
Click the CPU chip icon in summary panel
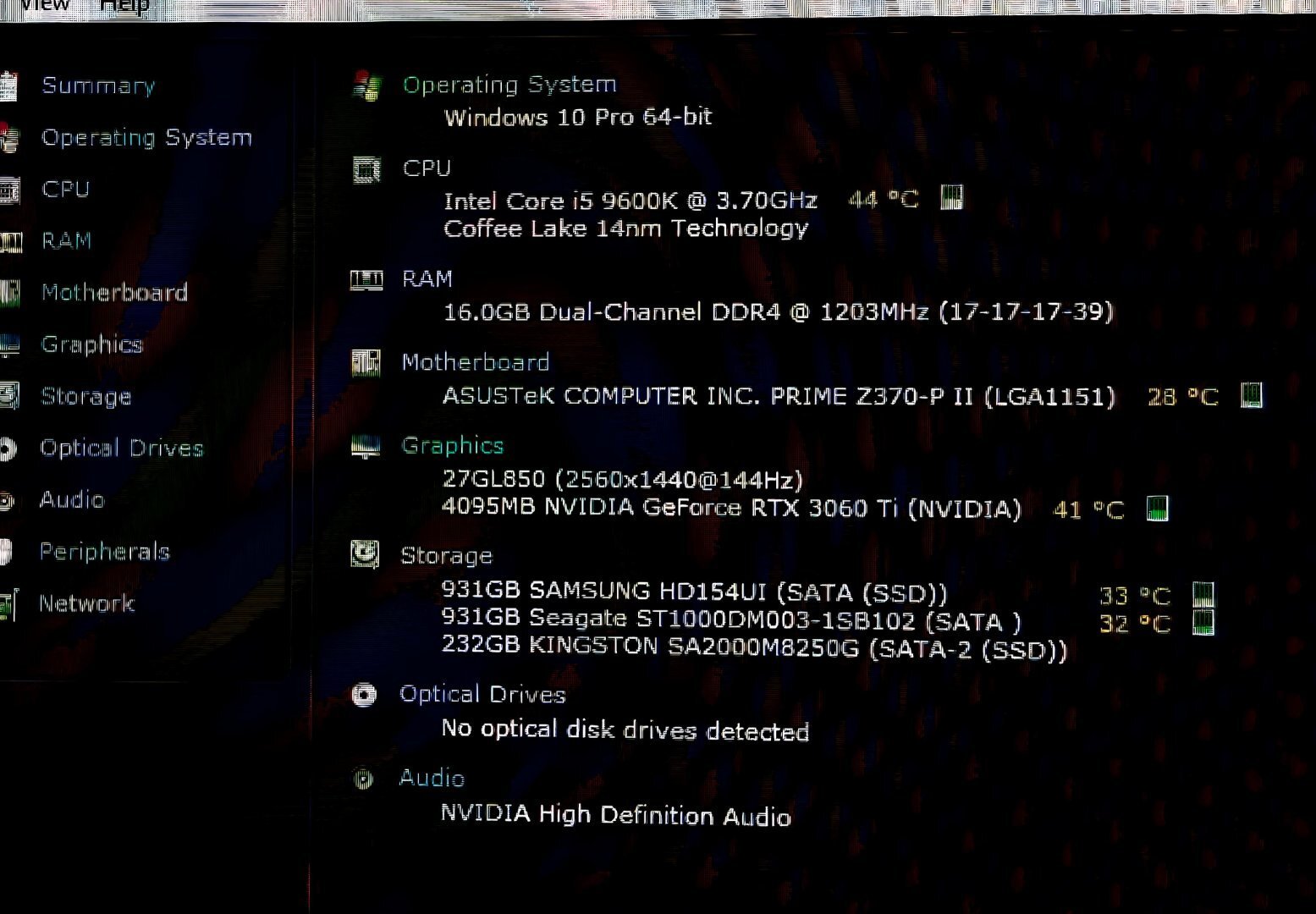point(366,170)
